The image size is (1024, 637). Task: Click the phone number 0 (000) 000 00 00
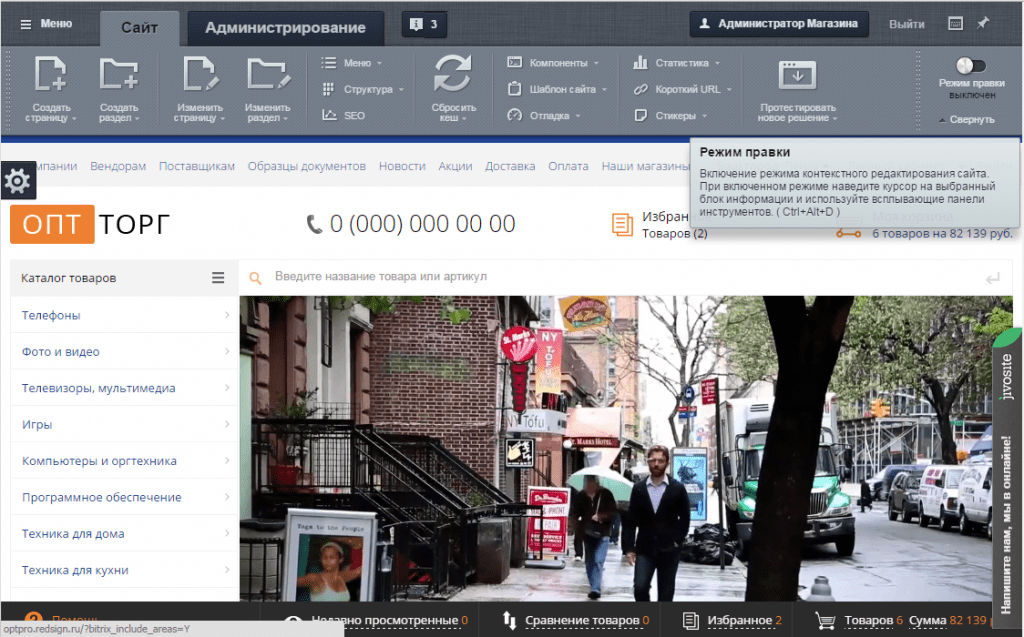(422, 224)
